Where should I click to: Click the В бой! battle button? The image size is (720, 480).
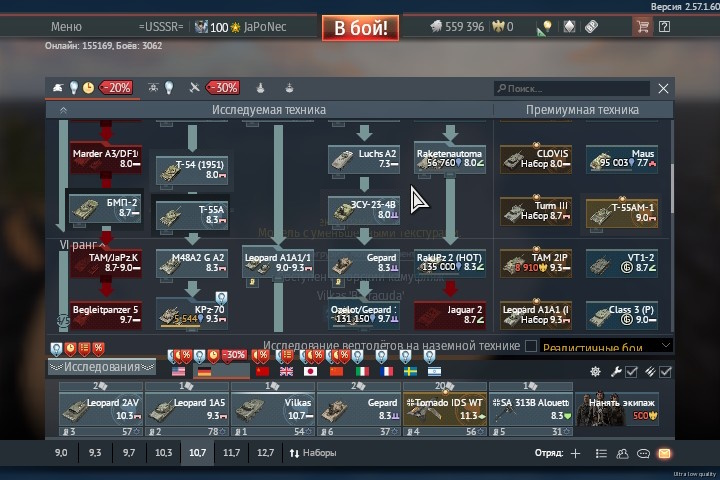(x=360, y=28)
